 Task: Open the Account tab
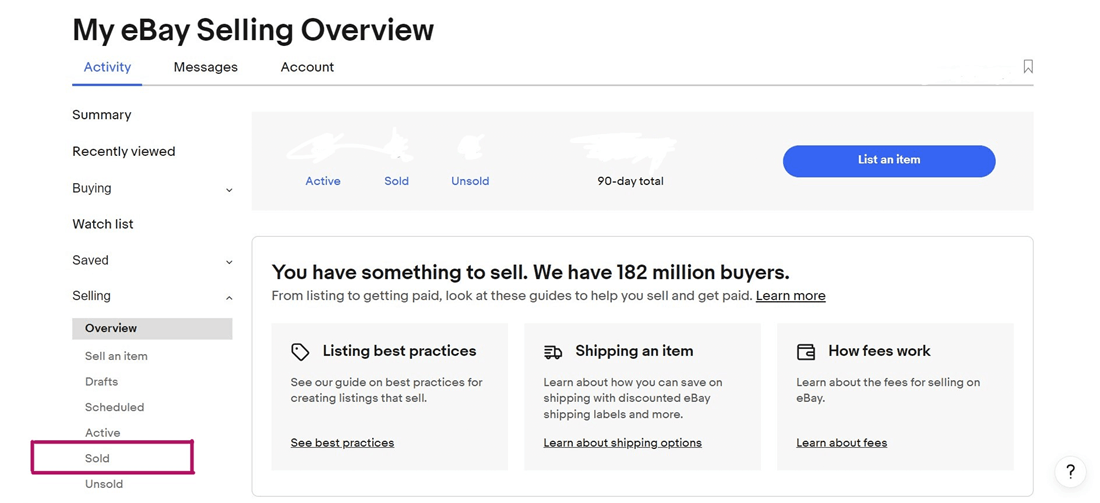307,67
